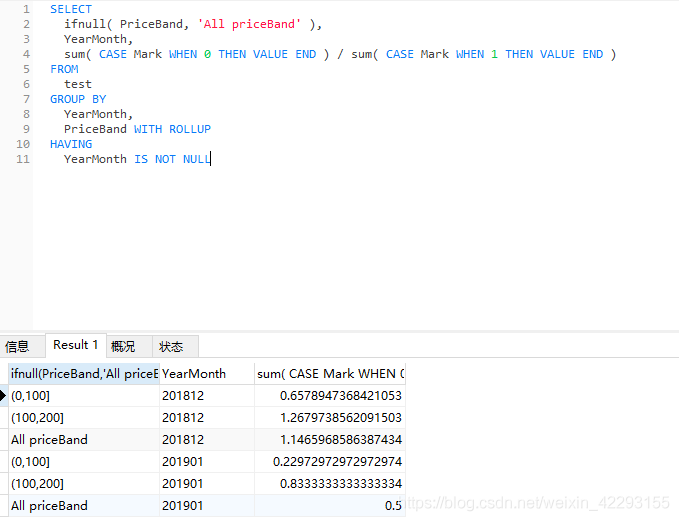Viewport: 679px width, 521px height.
Task: Click the 0.22972972972972974 result cell
Action: pyautogui.click(x=330, y=461)
